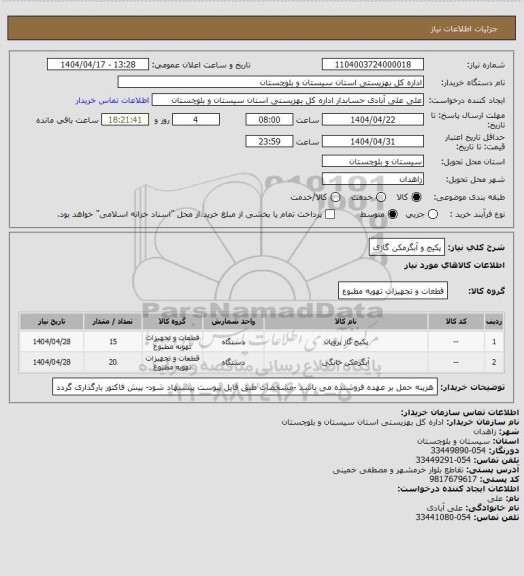Click the نام کالا column header

(345, 321)
